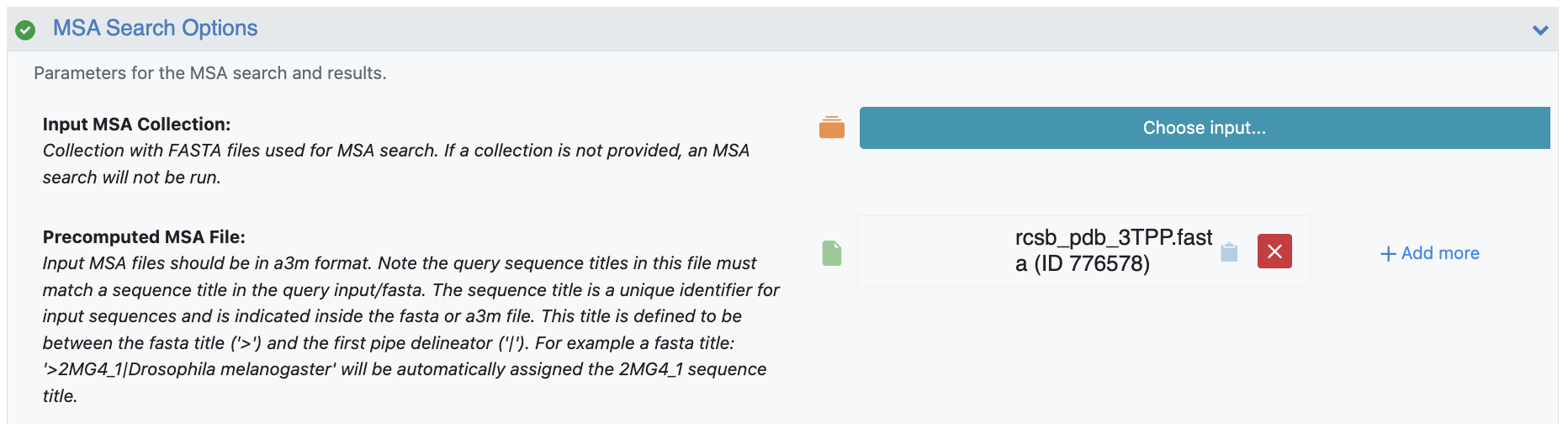Image resolution: width=1568 pixels, height=424 pixels.
Task: Click the orange dataset collection icon
Action: (831, 128)
